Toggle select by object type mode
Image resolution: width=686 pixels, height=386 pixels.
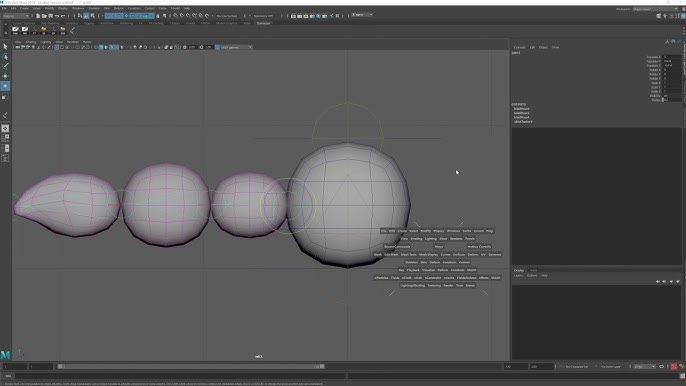(x=86, y=16)
